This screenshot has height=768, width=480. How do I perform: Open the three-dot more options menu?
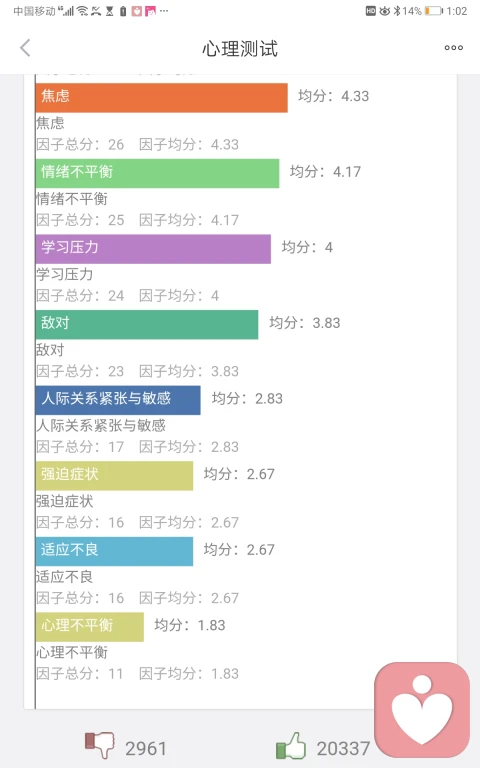(454, 48)
